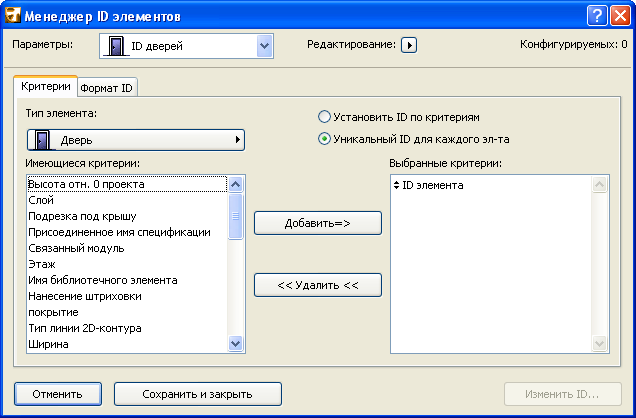Open the Критерии tab
636x418 pixels.
[x=46, y=87]
